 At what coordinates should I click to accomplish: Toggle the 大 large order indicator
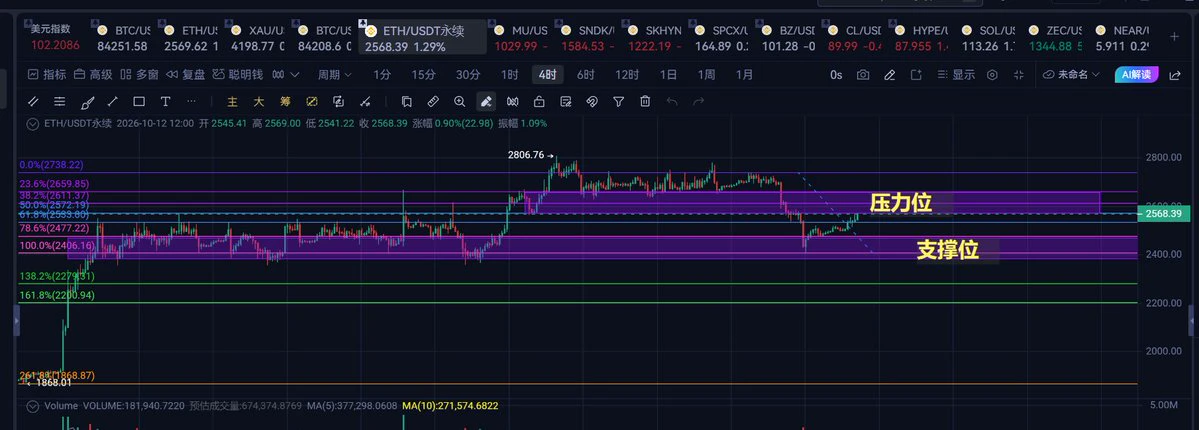pyautogui.click(x=259, y=101)
